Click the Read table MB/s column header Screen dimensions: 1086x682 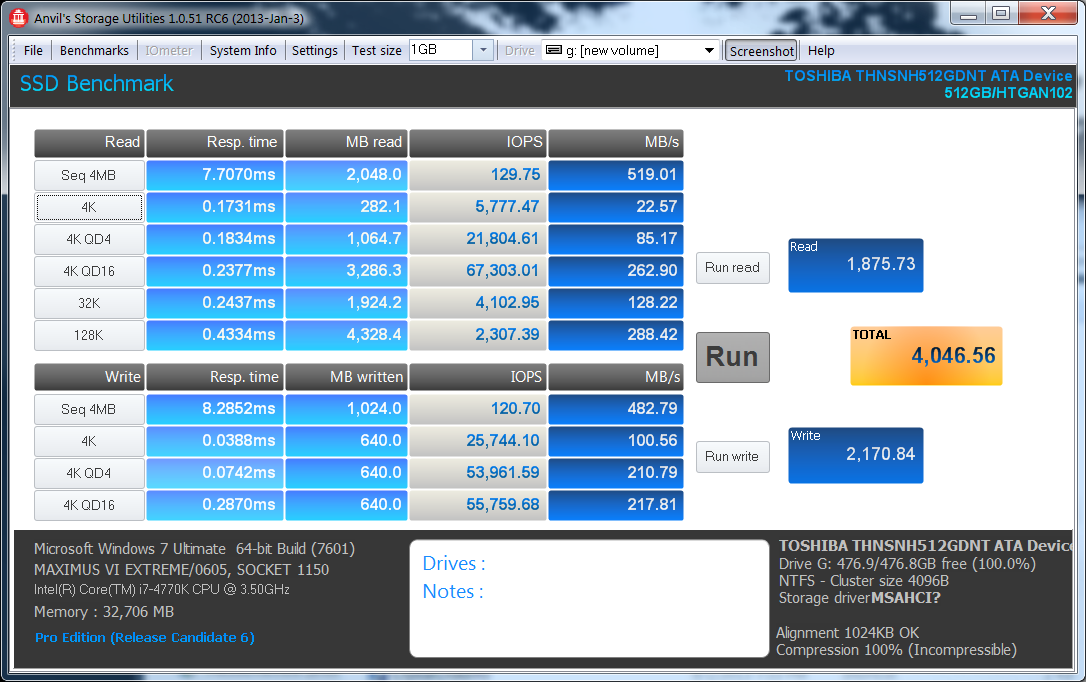click(616, 143)
